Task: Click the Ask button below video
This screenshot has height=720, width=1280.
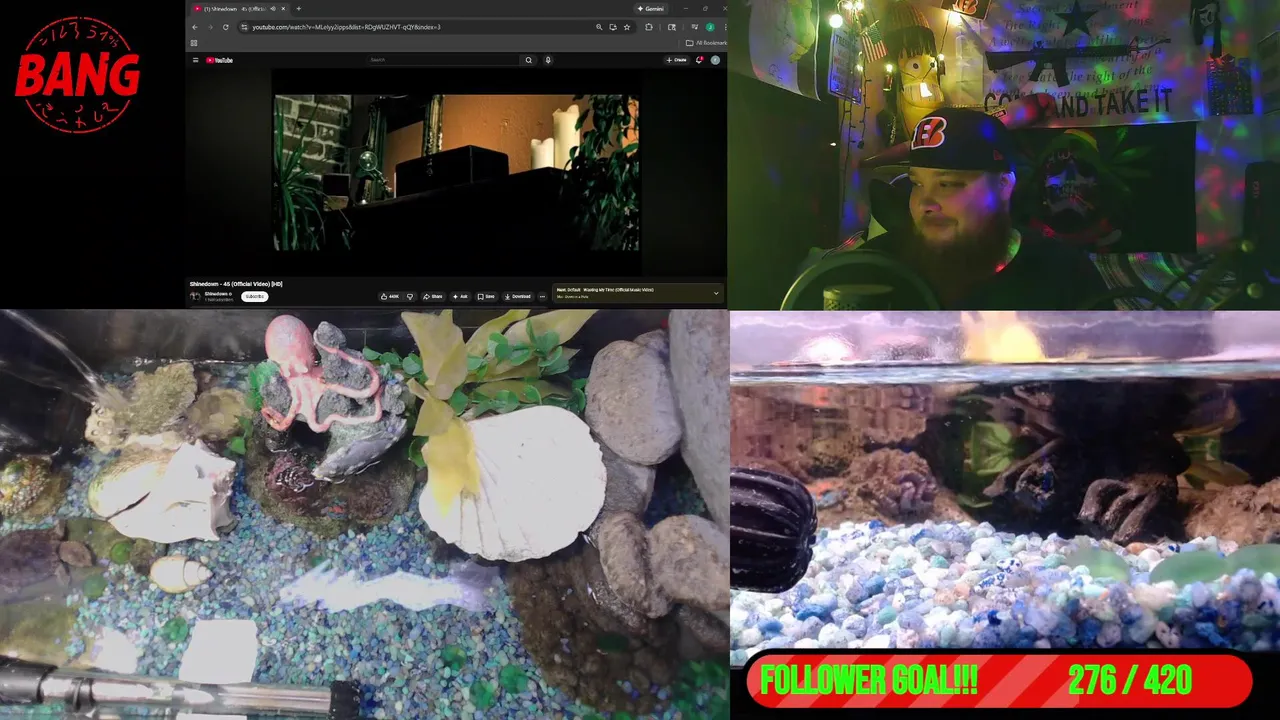Action: point(460,296)
